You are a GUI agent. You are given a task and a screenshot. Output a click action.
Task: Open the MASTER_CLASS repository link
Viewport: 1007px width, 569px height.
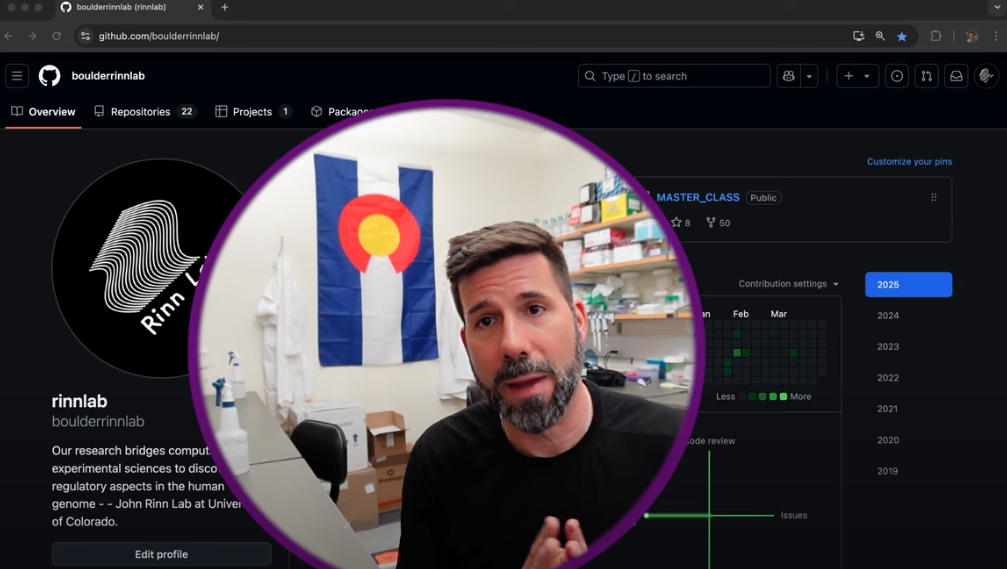point(697,198)
